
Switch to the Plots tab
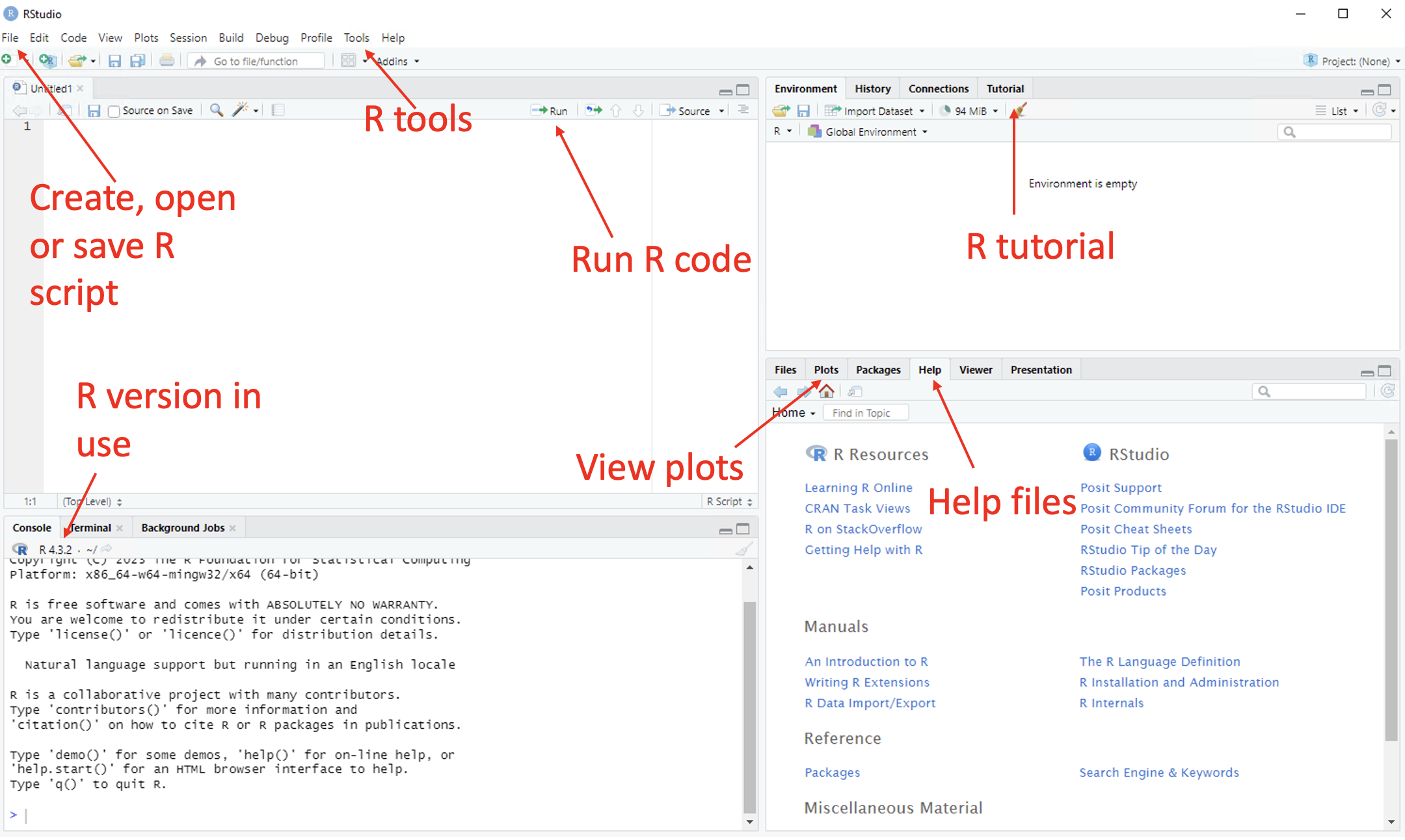point(826,369)
